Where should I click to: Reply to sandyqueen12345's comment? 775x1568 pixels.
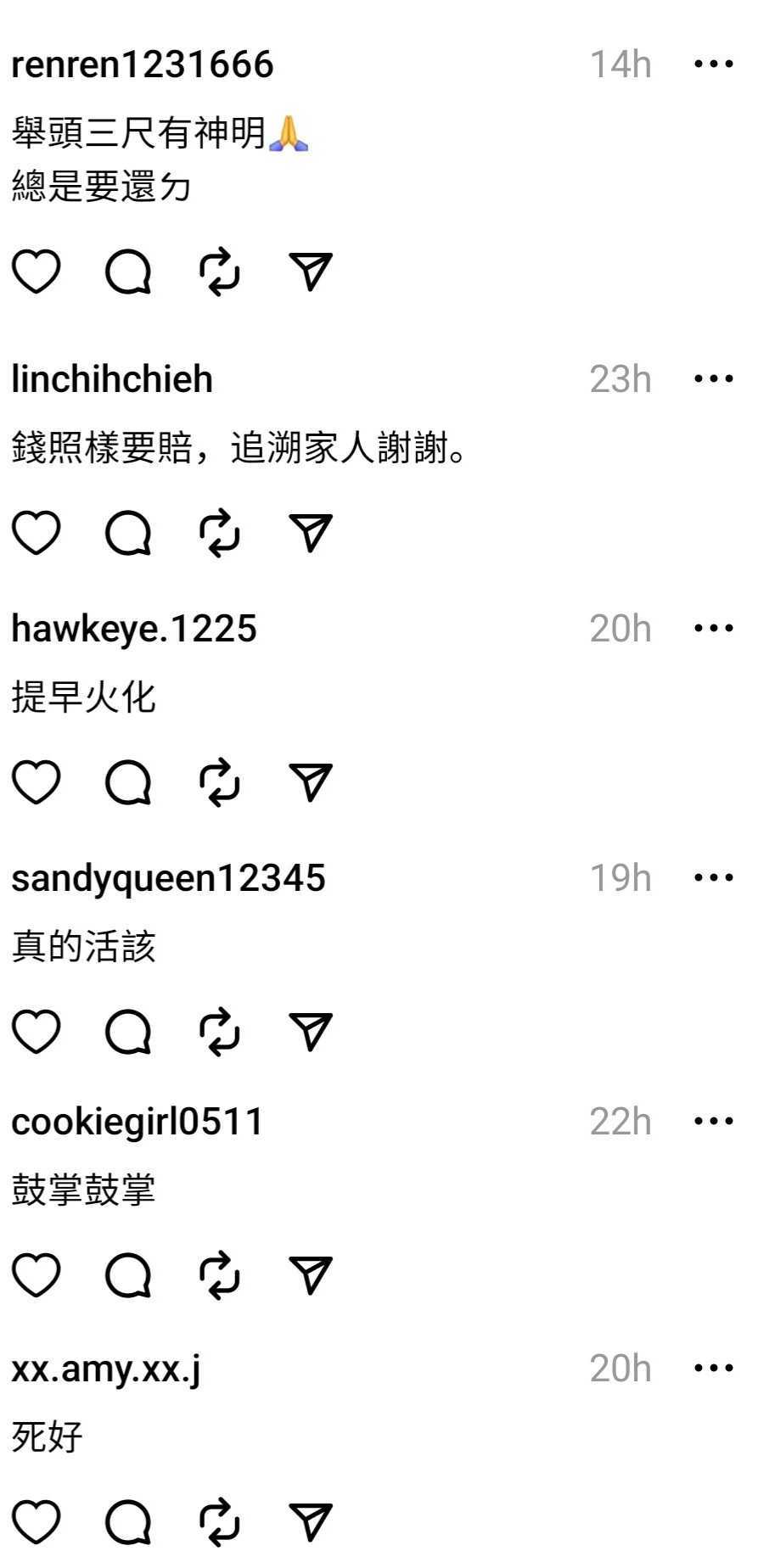pos(128,1032)
